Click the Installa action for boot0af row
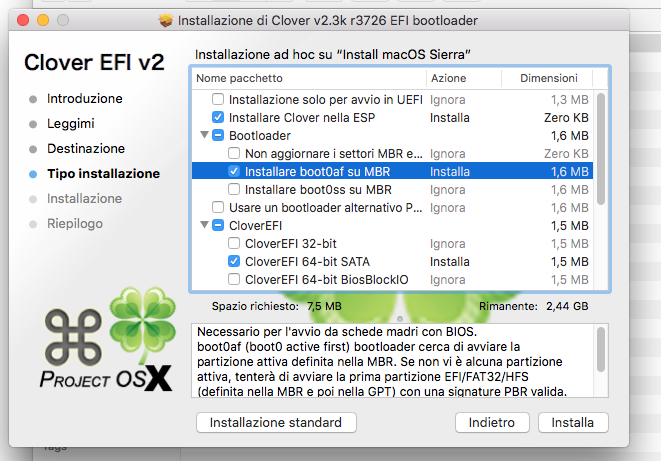 tap(450, 172)
